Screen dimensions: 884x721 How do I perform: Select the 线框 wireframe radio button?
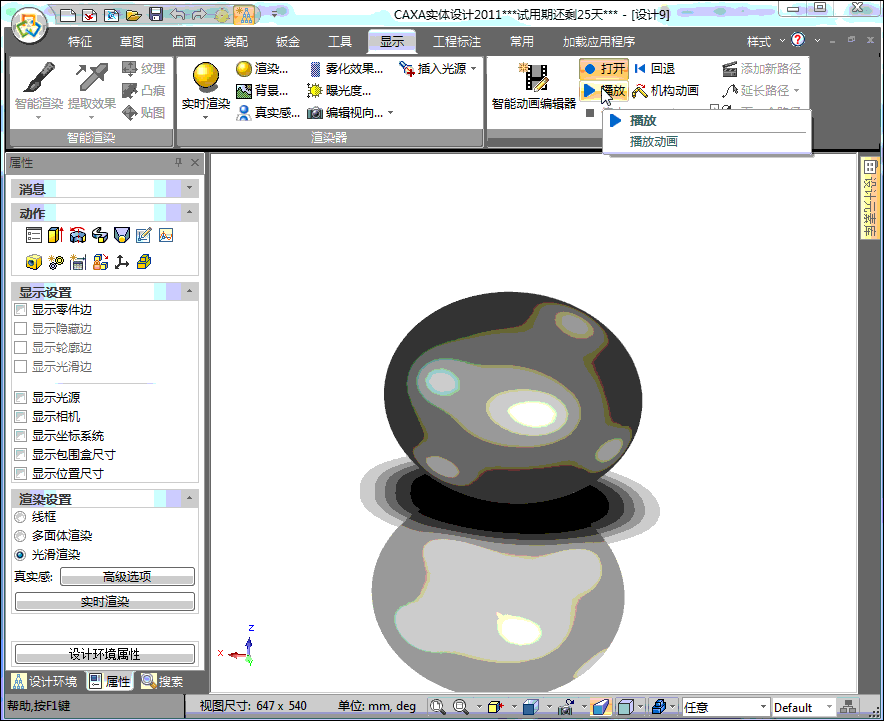(21, 517)
